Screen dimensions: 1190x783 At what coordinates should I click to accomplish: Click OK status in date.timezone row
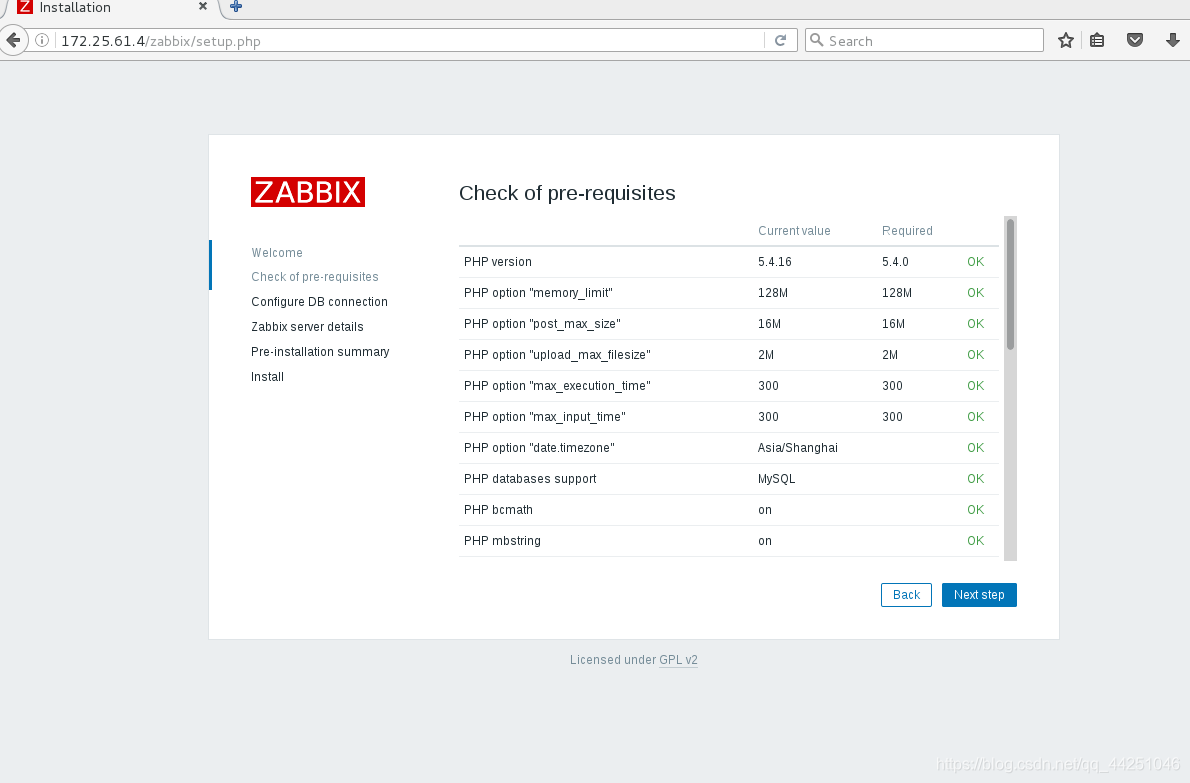click(975, 448)
